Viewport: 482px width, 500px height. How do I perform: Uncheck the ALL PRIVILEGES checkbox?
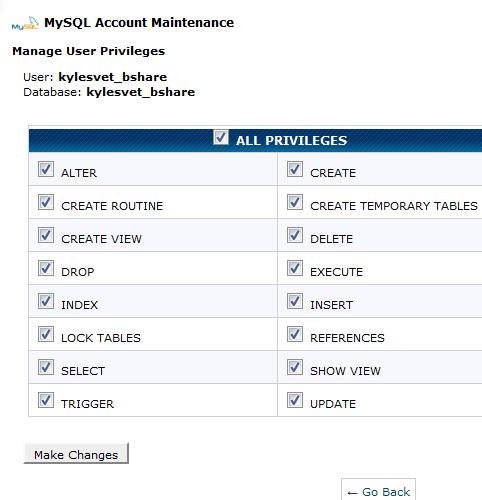pyautogui.click(x=221, y=137)
